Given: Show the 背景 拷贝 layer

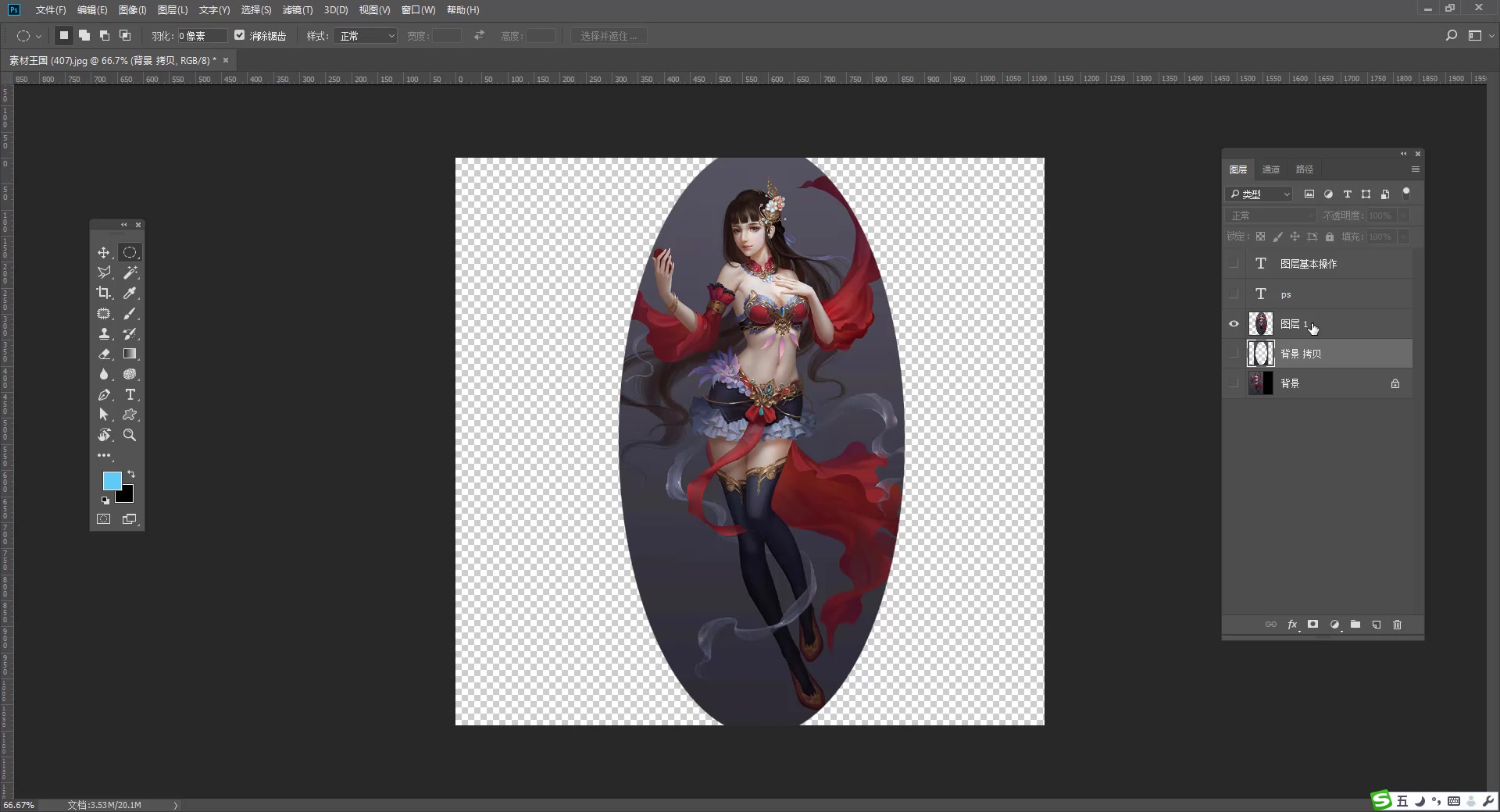Looking at the screenshot, I should point(1234,353).
